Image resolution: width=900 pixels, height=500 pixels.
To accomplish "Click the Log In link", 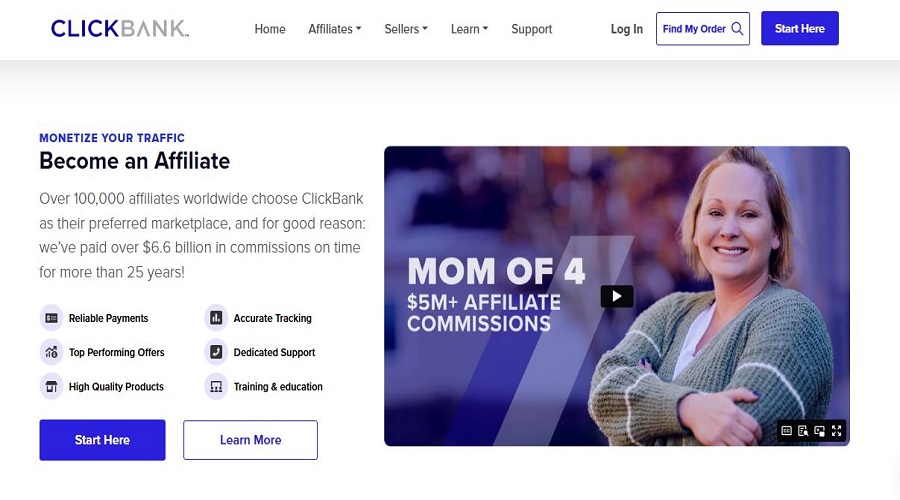I will point(627,29).
